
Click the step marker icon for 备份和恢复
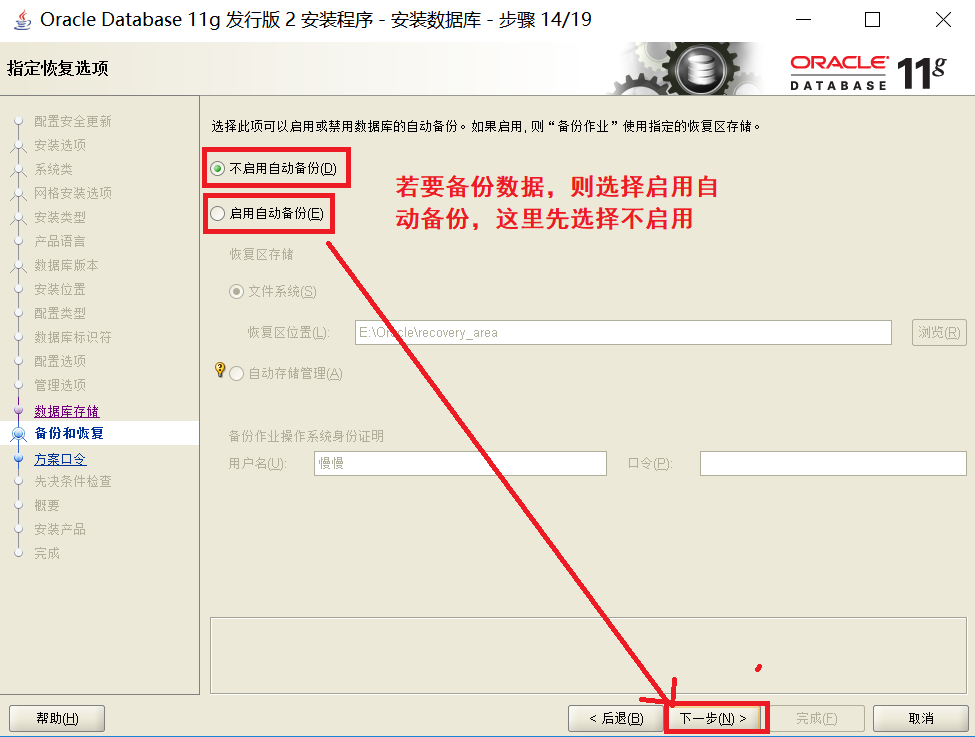19,434
